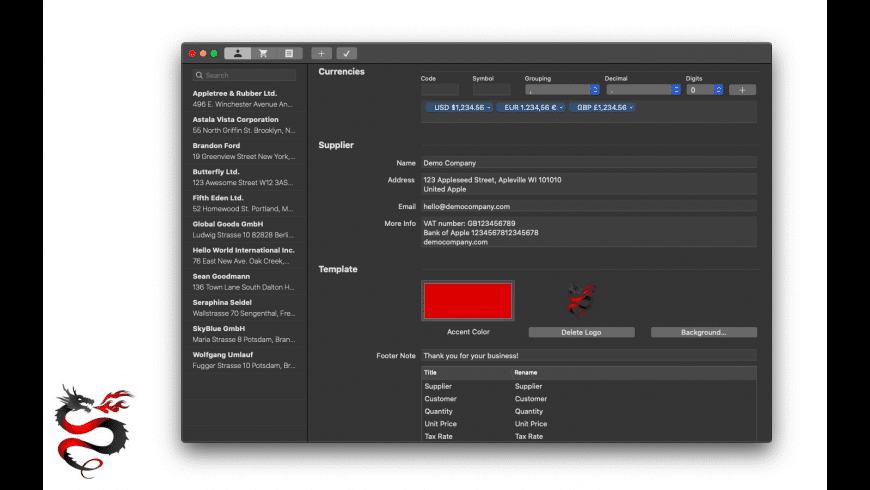Viewport: 870px width, 490px height.
Task: Click the currency Code input field
Action: [440, 90]
